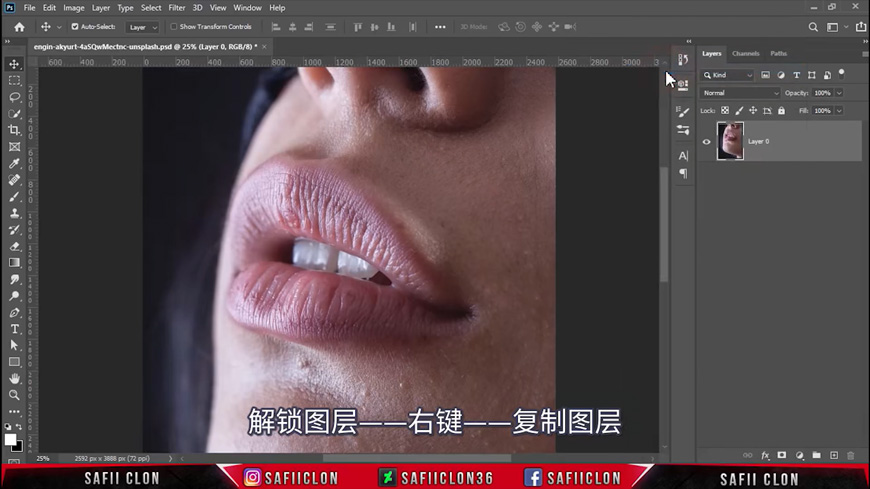The image size is (870, 489).
Task: Open the Auto-Select Layer dropdown
Action: [x=142, y=27]
